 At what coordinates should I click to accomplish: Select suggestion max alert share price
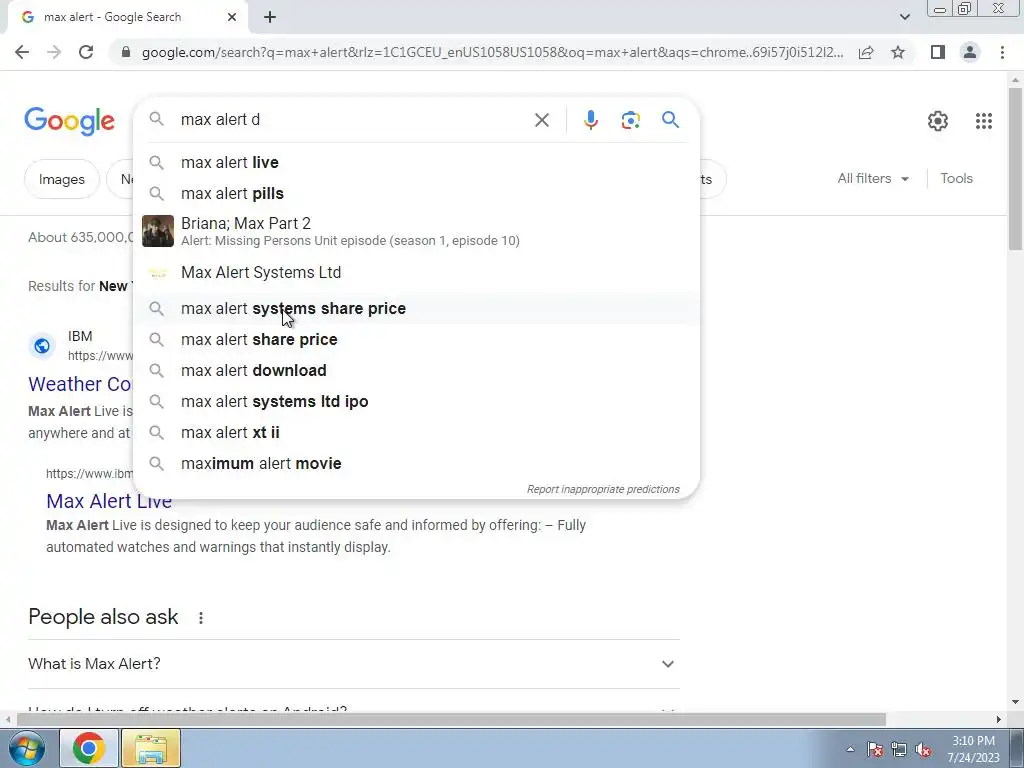coord(416,340)
